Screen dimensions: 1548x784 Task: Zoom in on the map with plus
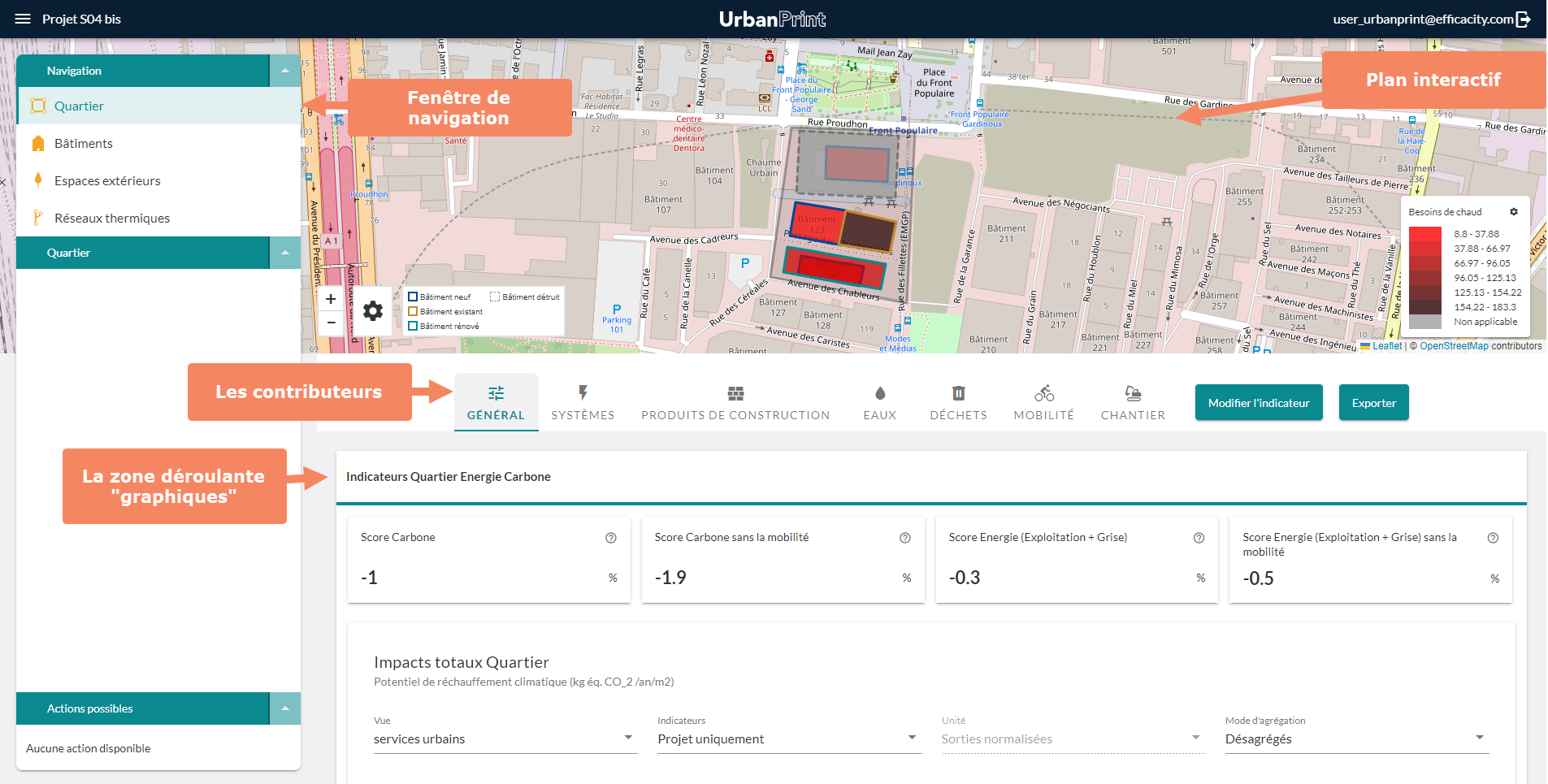(x=331, y=299)
